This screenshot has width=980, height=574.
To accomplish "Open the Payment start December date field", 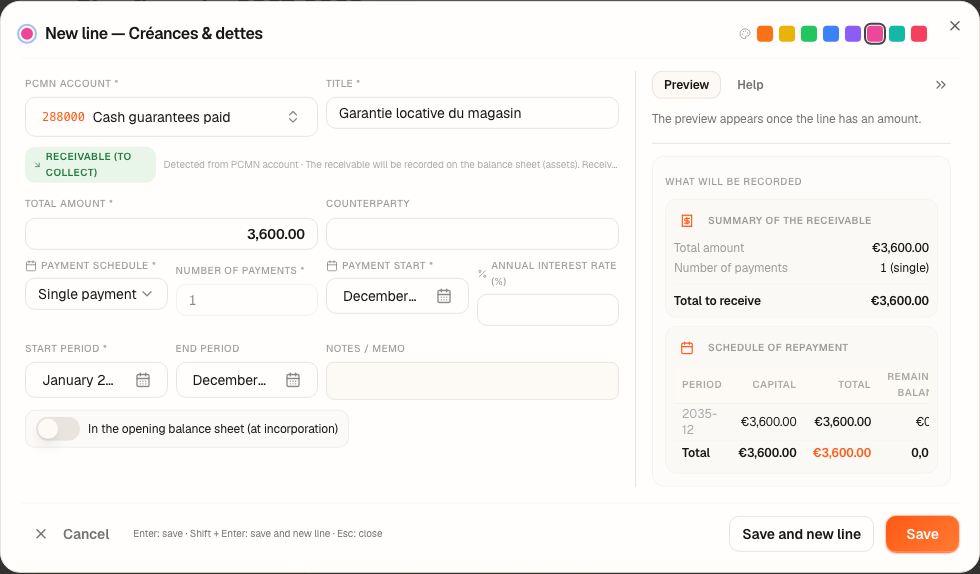I will (398, 296).
